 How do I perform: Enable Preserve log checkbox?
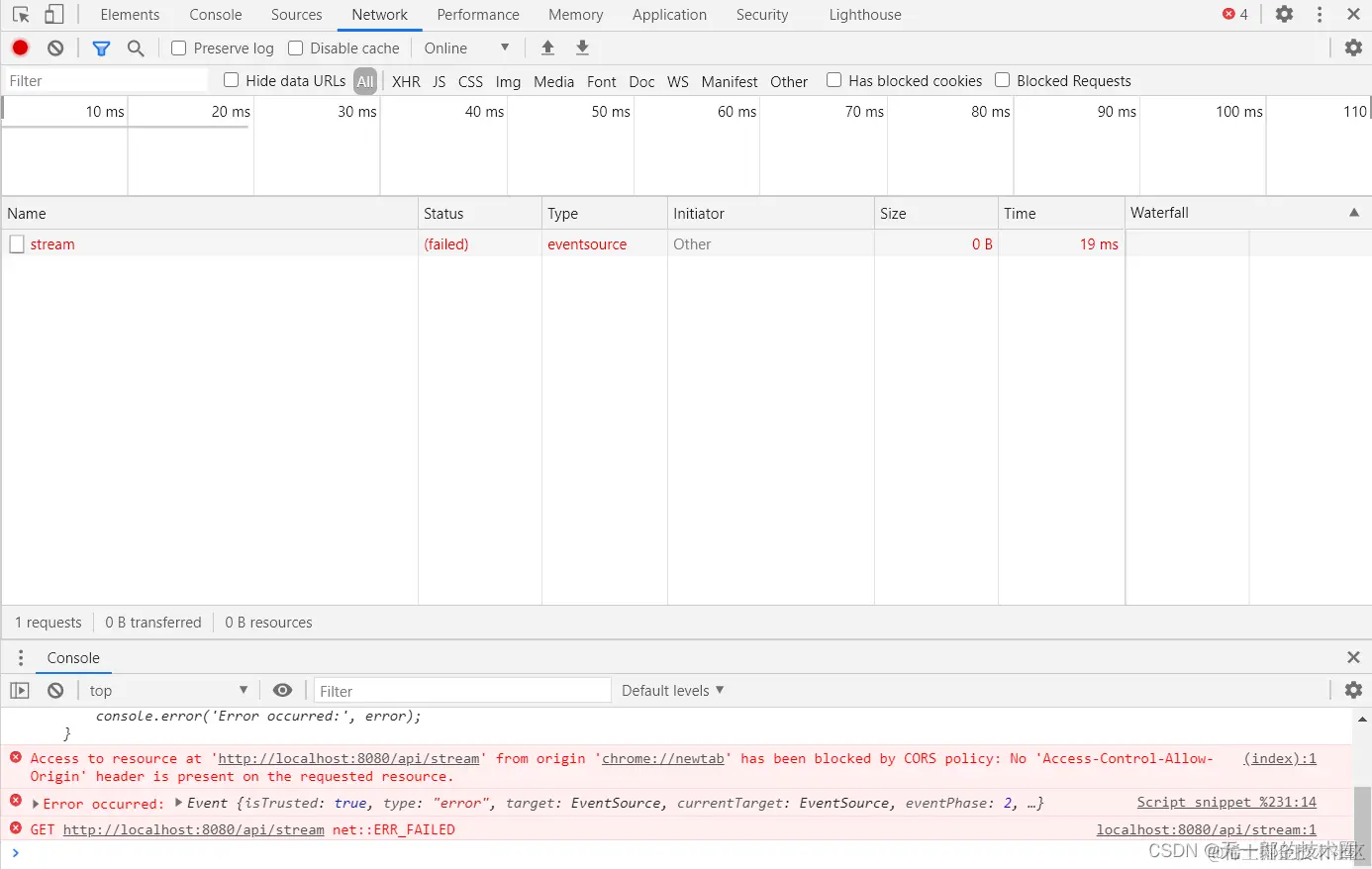coord(178,48)
